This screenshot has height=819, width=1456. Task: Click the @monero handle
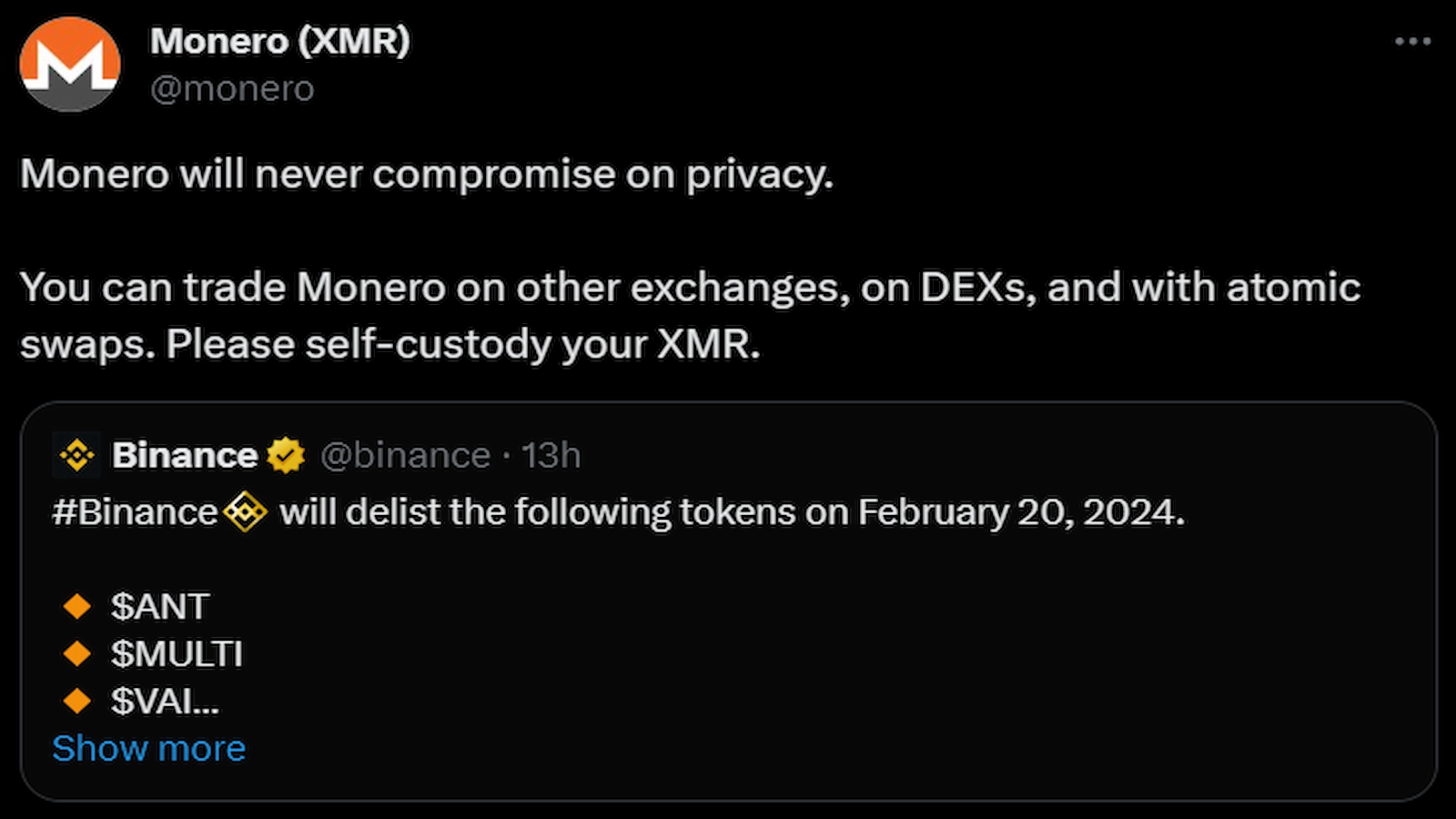pos(235,87)
